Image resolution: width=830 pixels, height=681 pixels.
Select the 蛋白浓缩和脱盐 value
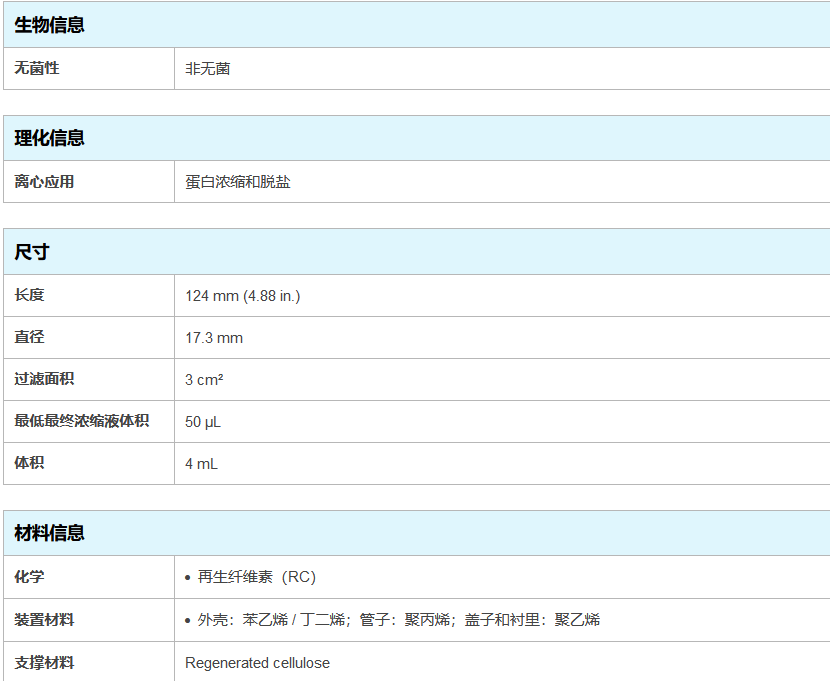[x=238, y=182]
